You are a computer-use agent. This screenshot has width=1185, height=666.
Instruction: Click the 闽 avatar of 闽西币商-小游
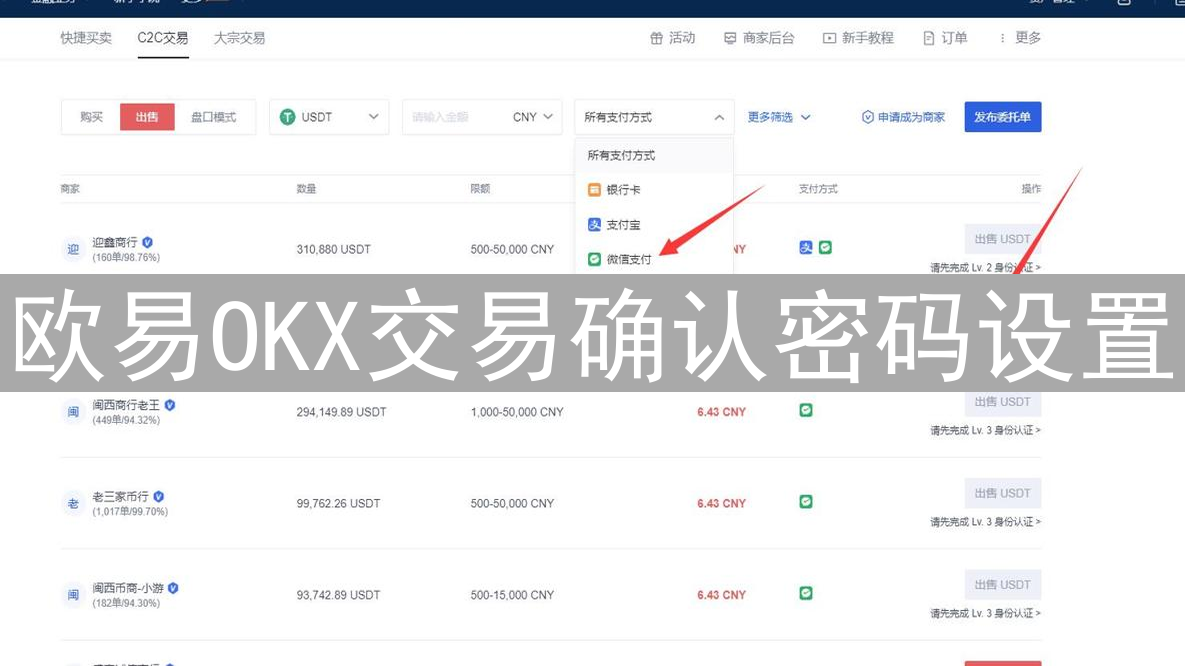73,595
